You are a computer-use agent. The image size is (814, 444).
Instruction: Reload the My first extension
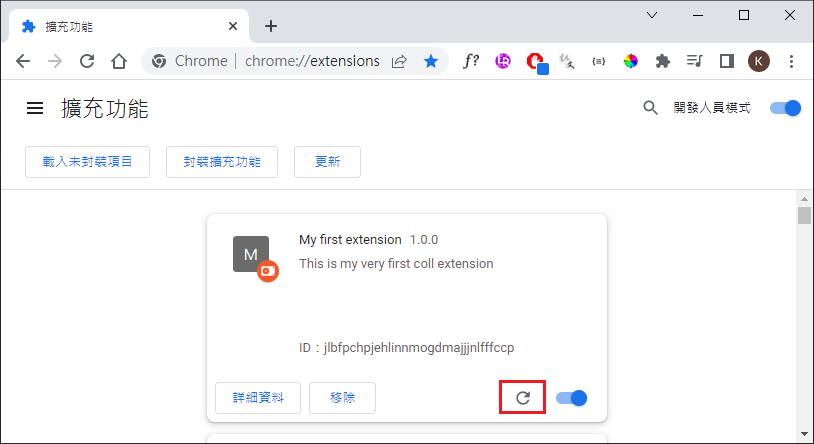[522, 398]
